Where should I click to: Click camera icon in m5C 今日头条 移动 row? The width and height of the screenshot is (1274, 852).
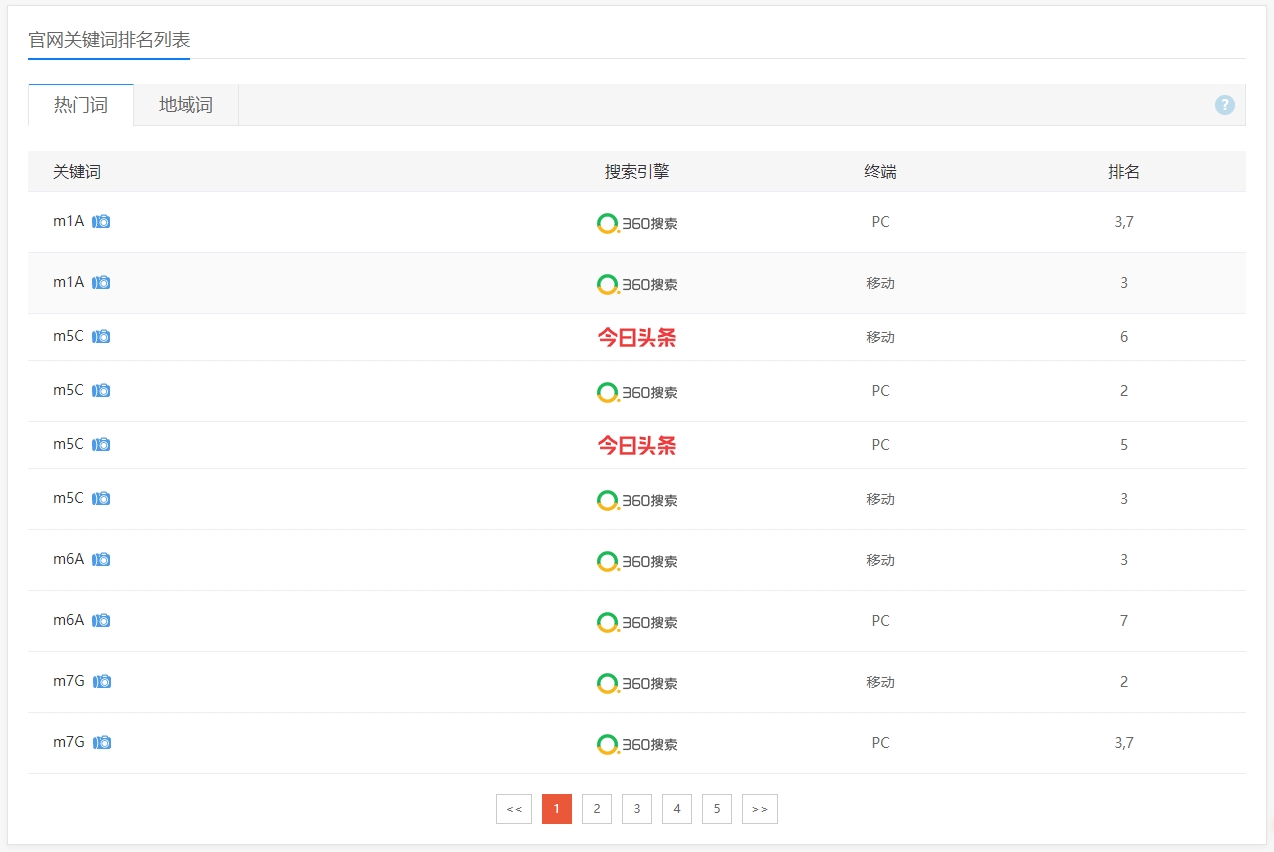[101, 337]
